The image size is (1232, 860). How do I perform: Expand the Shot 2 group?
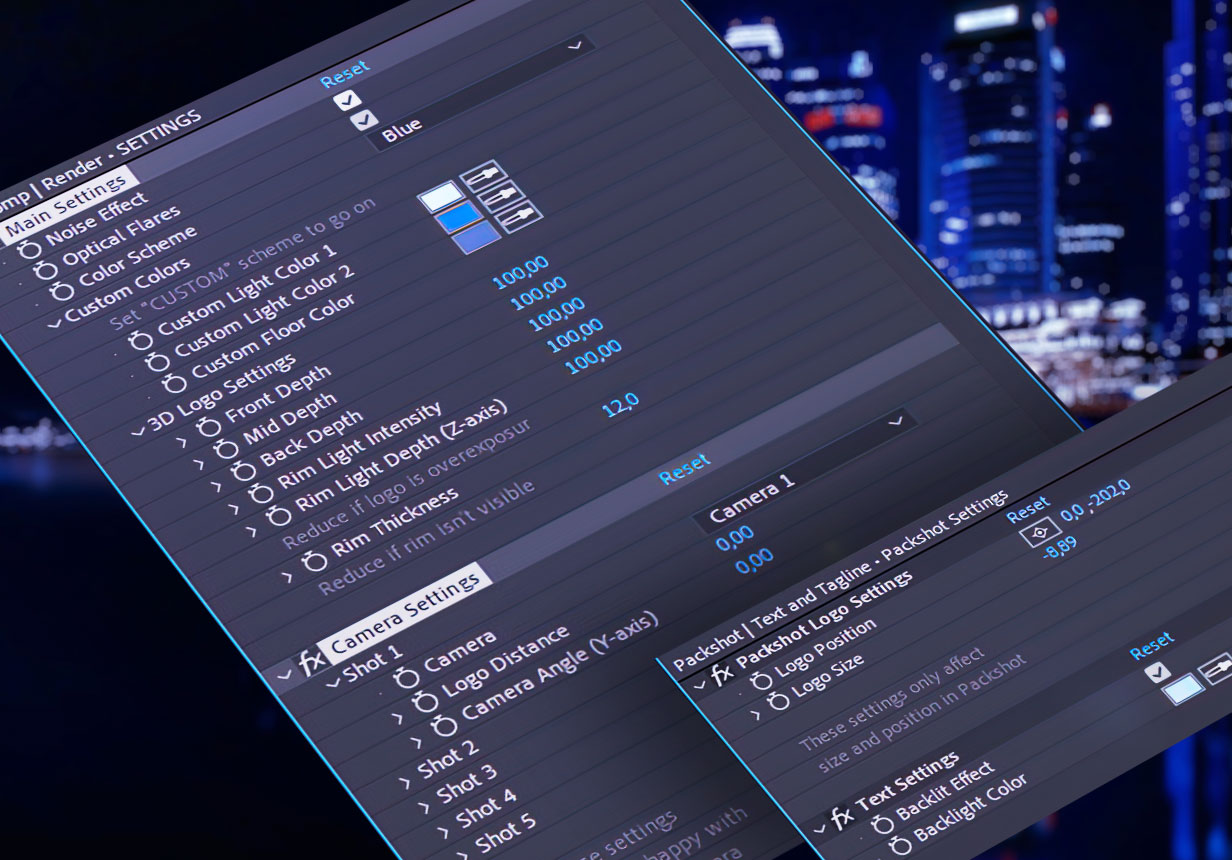tap(407, 781)
